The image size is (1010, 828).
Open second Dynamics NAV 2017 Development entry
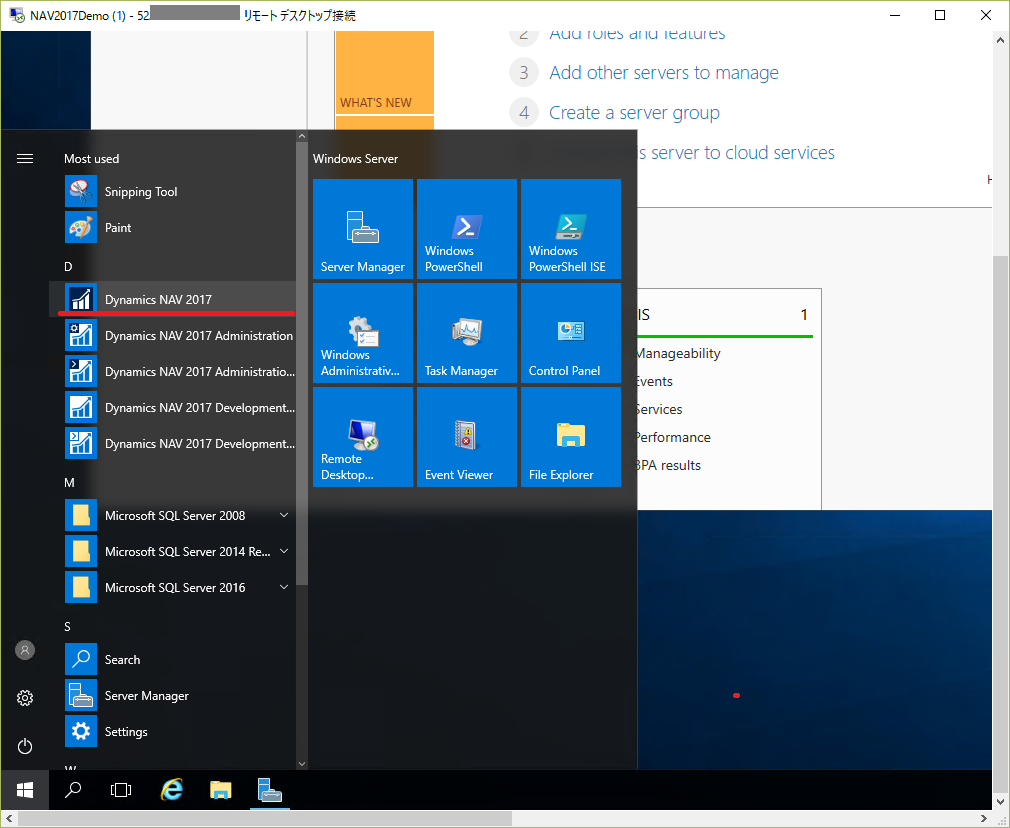coord(173,444)
